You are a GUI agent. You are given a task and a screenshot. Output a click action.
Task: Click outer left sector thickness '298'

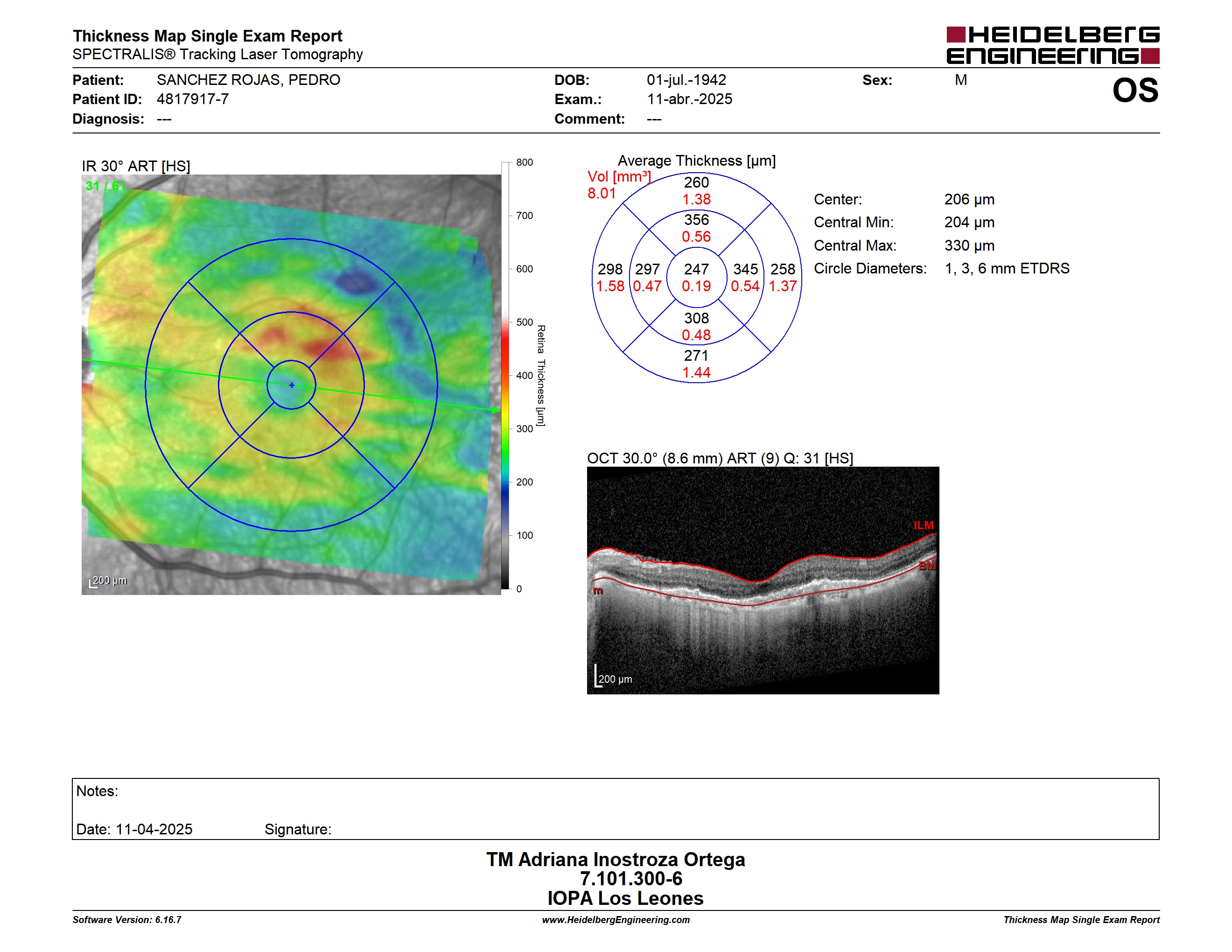click(x=610, y=269)
